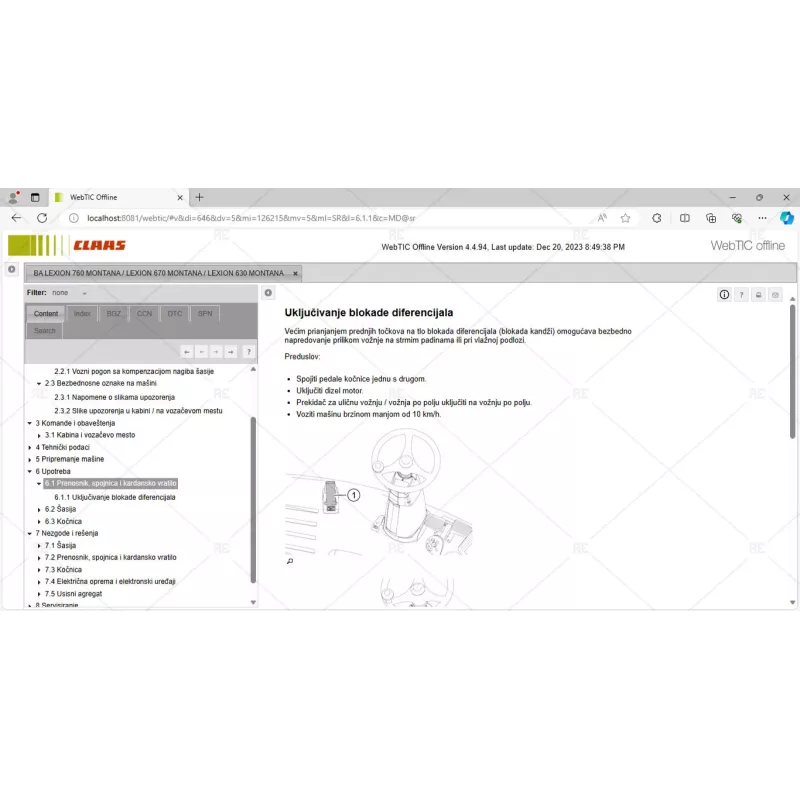Expand the 7.3 Kočnica tree branch

pyautogui.click(x=38, y=568)
